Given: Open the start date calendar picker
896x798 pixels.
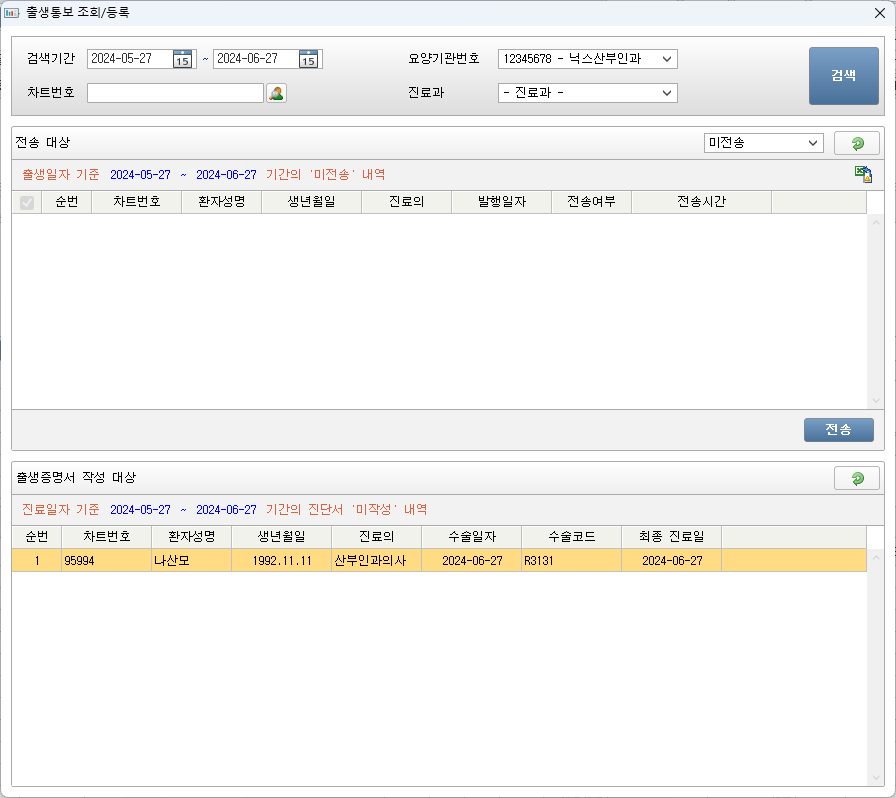Looking at the screenshot, I should tap(182, 59).
